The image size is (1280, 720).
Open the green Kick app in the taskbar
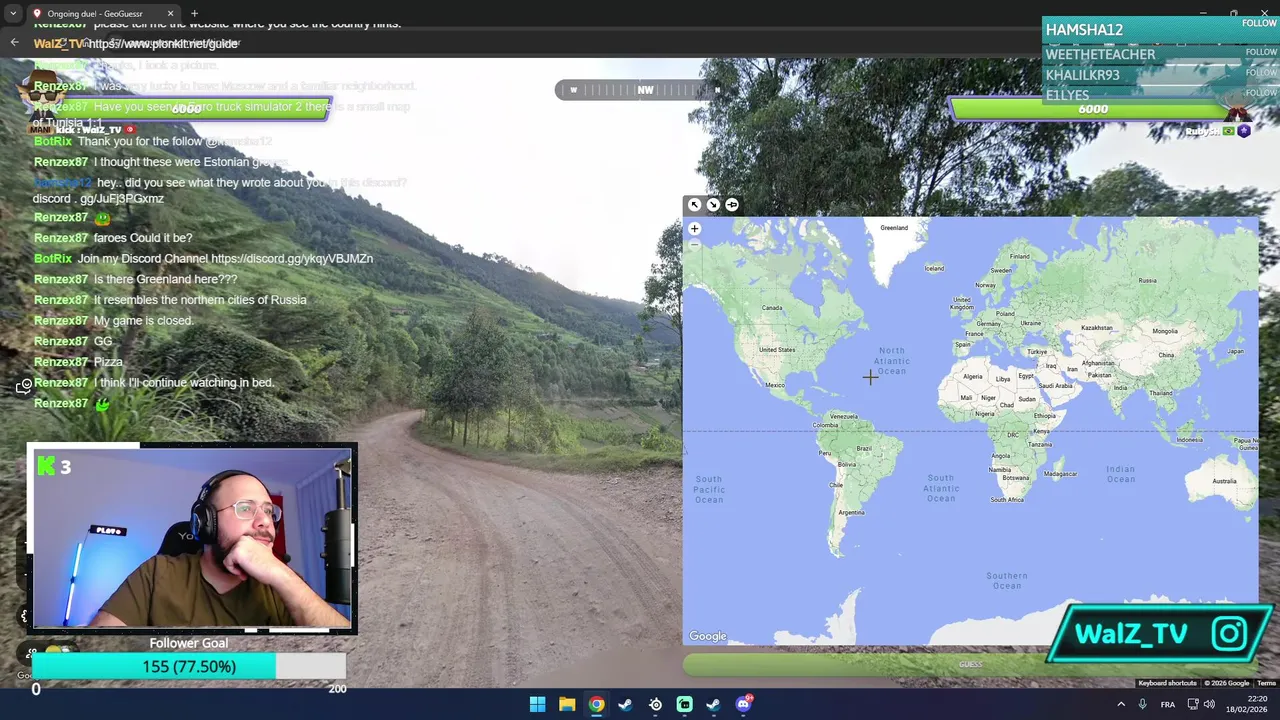tap(684, 704)
